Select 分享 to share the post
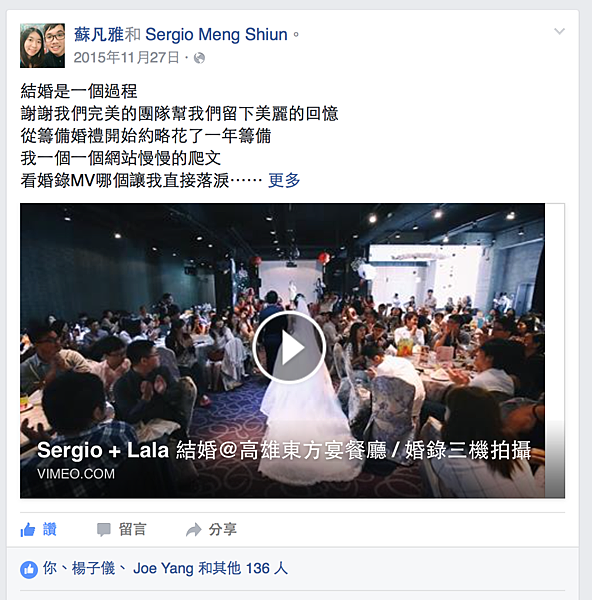 click(223, 530)
